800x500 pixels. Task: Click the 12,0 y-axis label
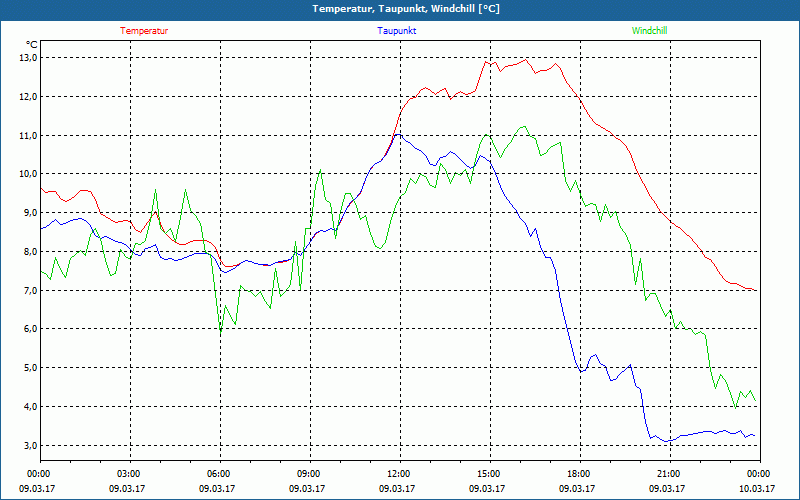[x=29, y=96]
